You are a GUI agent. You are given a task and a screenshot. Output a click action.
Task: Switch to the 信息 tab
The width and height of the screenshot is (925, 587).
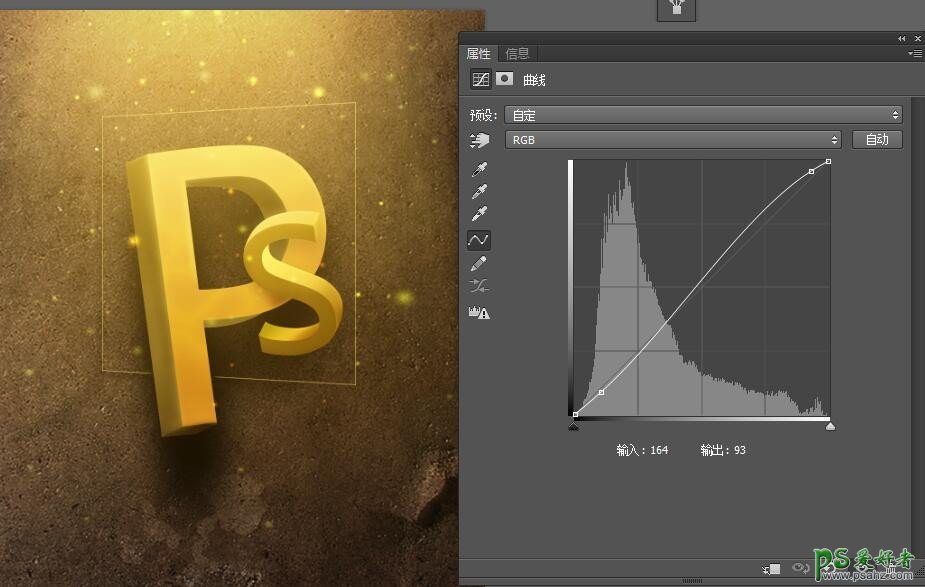pos(518,54)
